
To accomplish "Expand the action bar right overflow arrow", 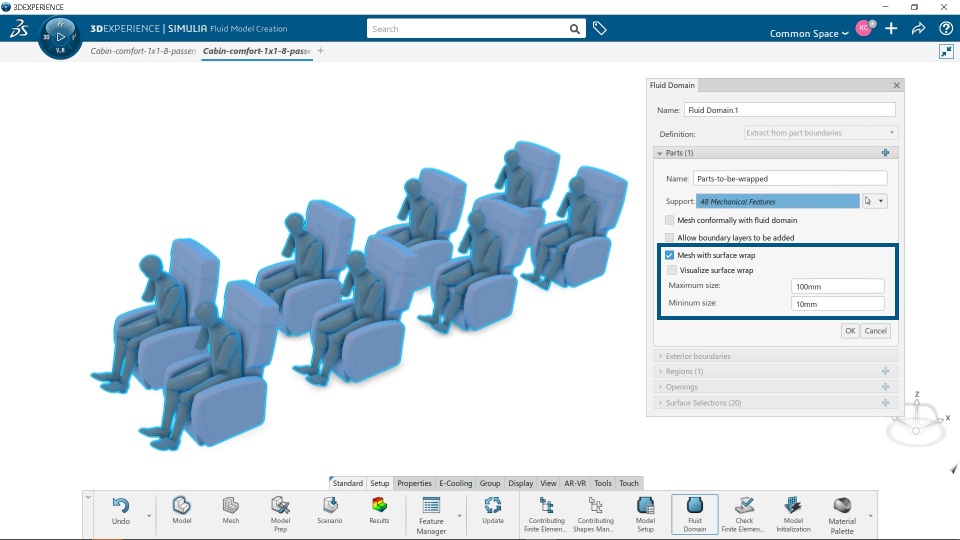I will click(870, 516).
